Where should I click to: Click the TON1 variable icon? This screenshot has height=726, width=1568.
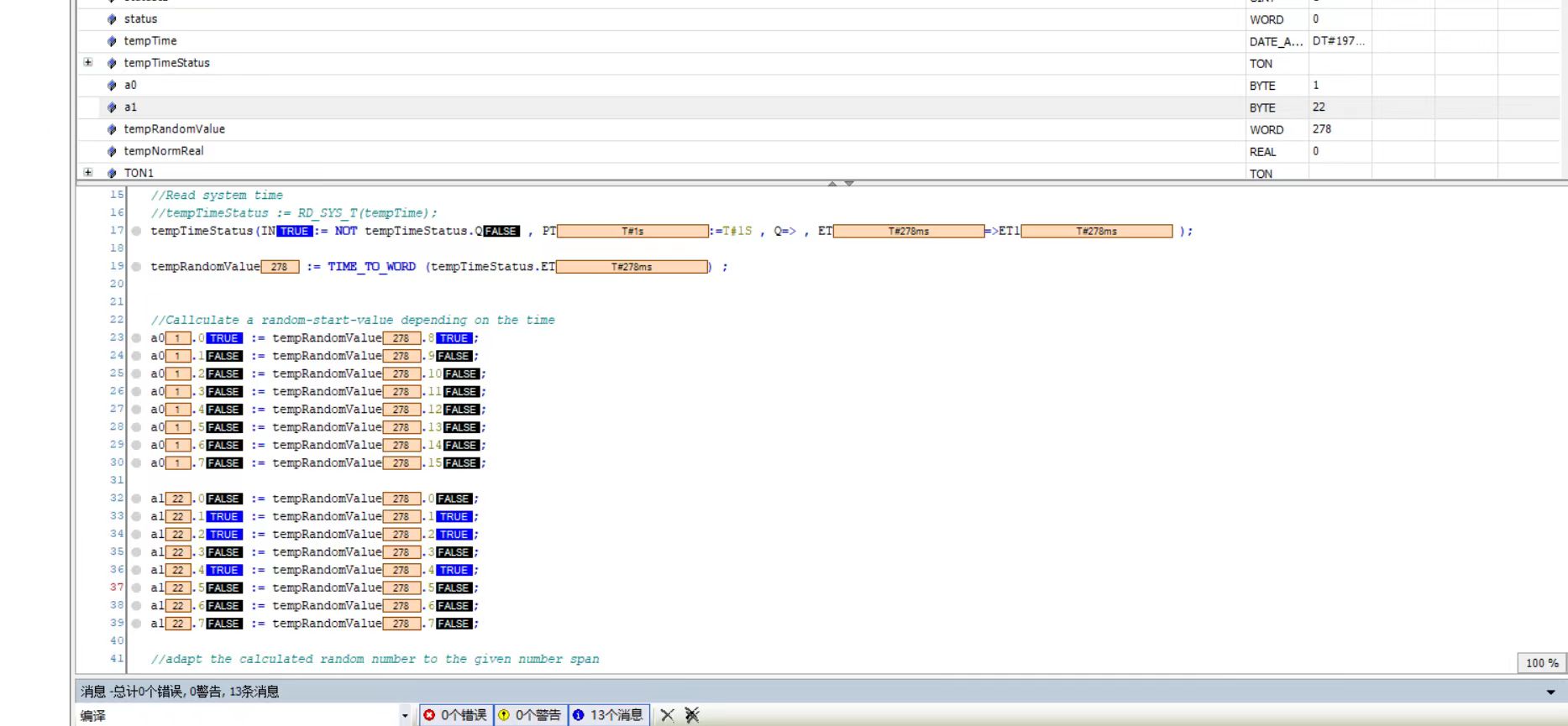(112, 173)
